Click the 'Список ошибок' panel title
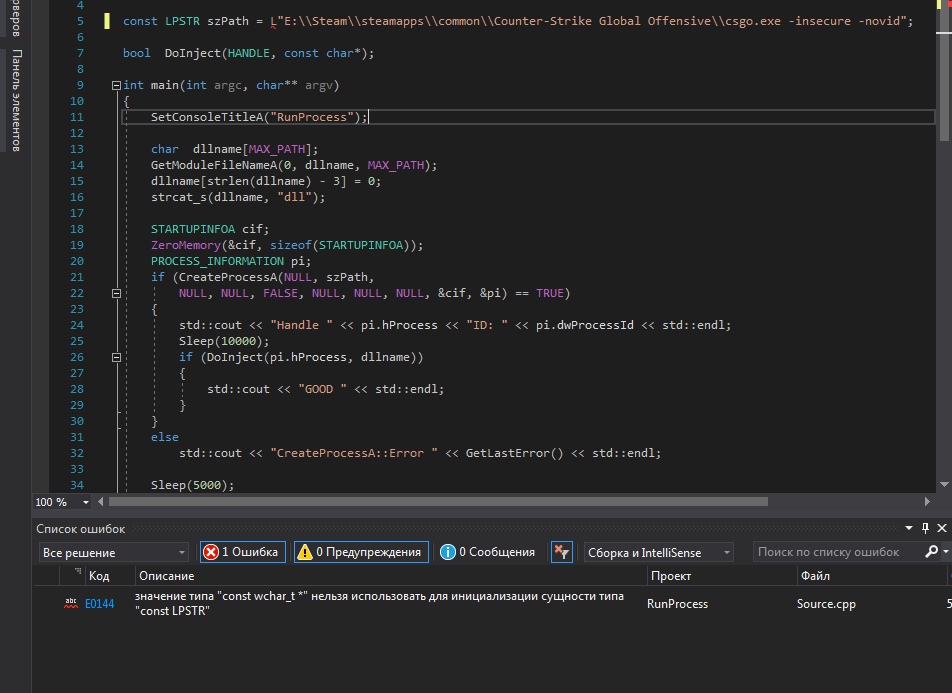The height and width of the screenshot is (693, 952). pos(81,529)
